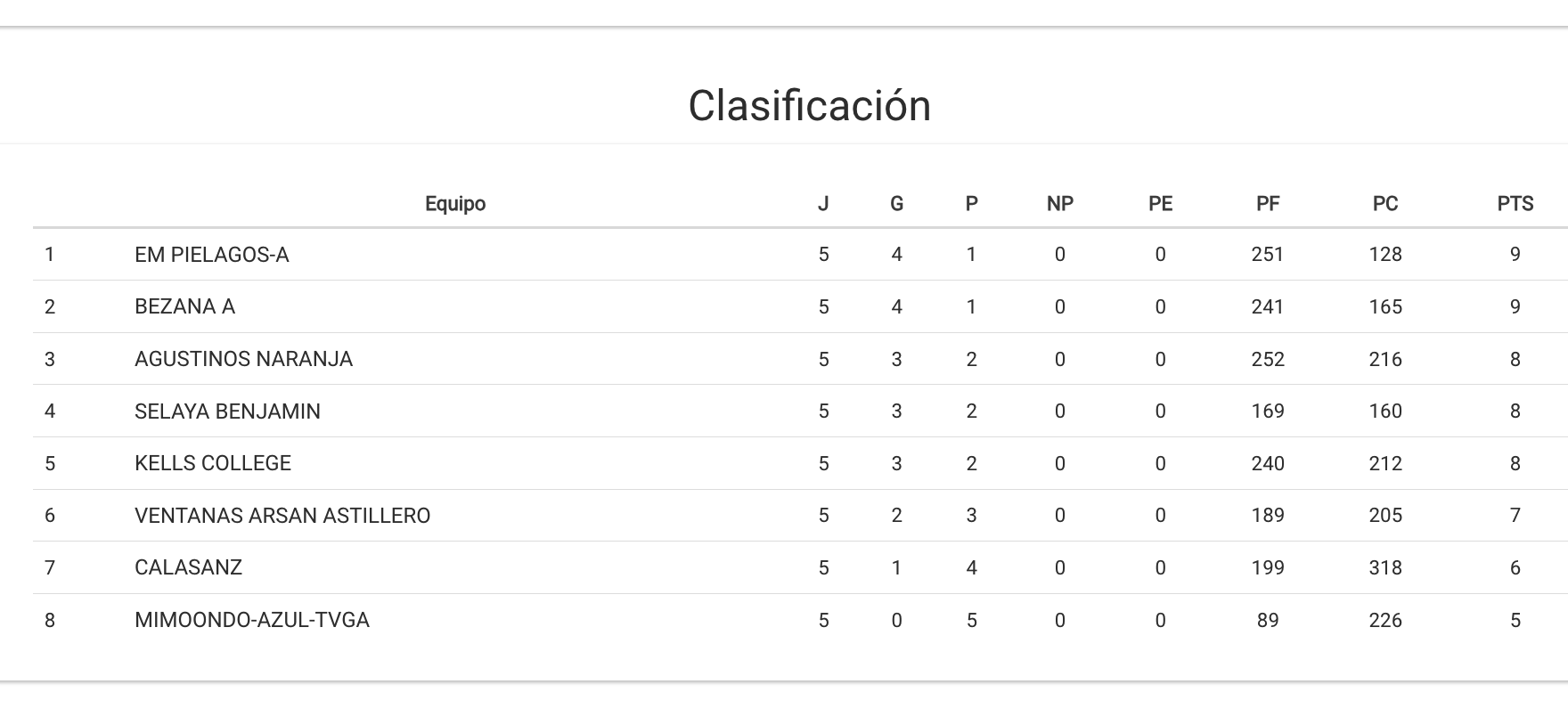Select the MIMOONDO-AZUL-TVGA team name
Screen dimensions: 1568x717
[x=252, y=620]
